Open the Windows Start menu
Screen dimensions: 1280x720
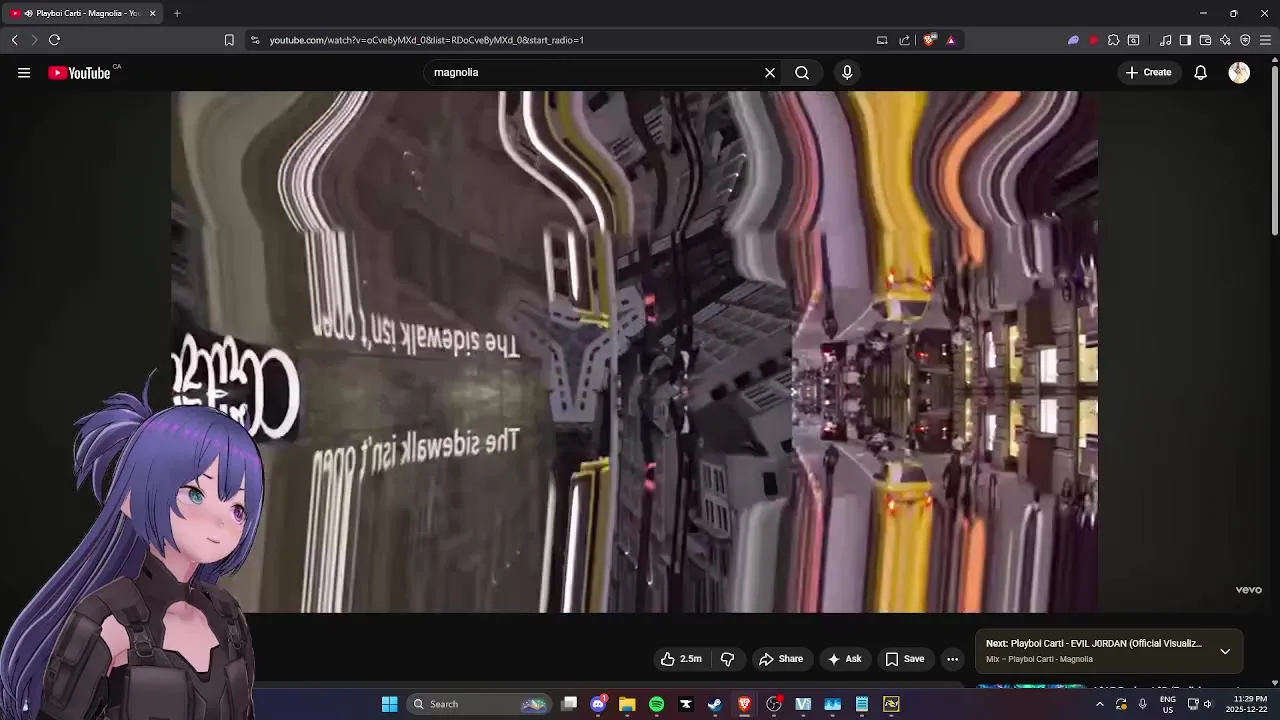[x=390, y=704]
